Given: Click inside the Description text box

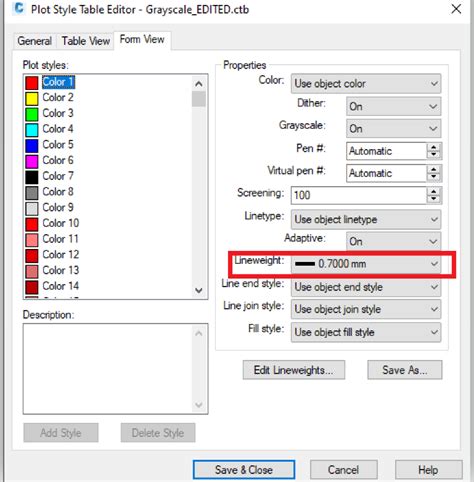Looking at the screenshot, I should coord(115,369).
